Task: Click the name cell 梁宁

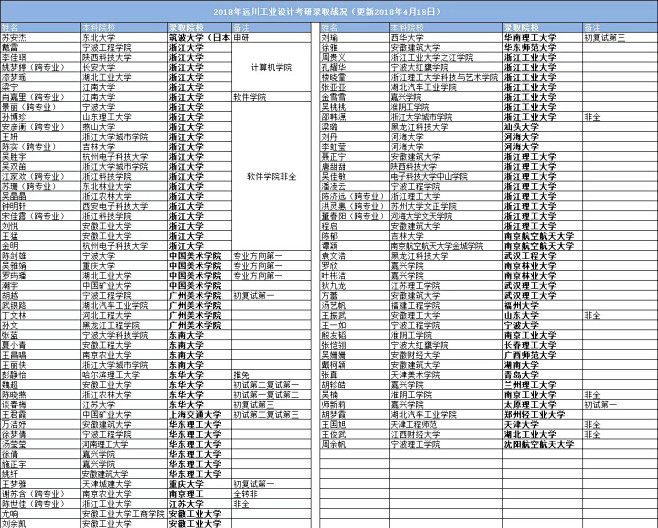Action: tap(41, 87)
